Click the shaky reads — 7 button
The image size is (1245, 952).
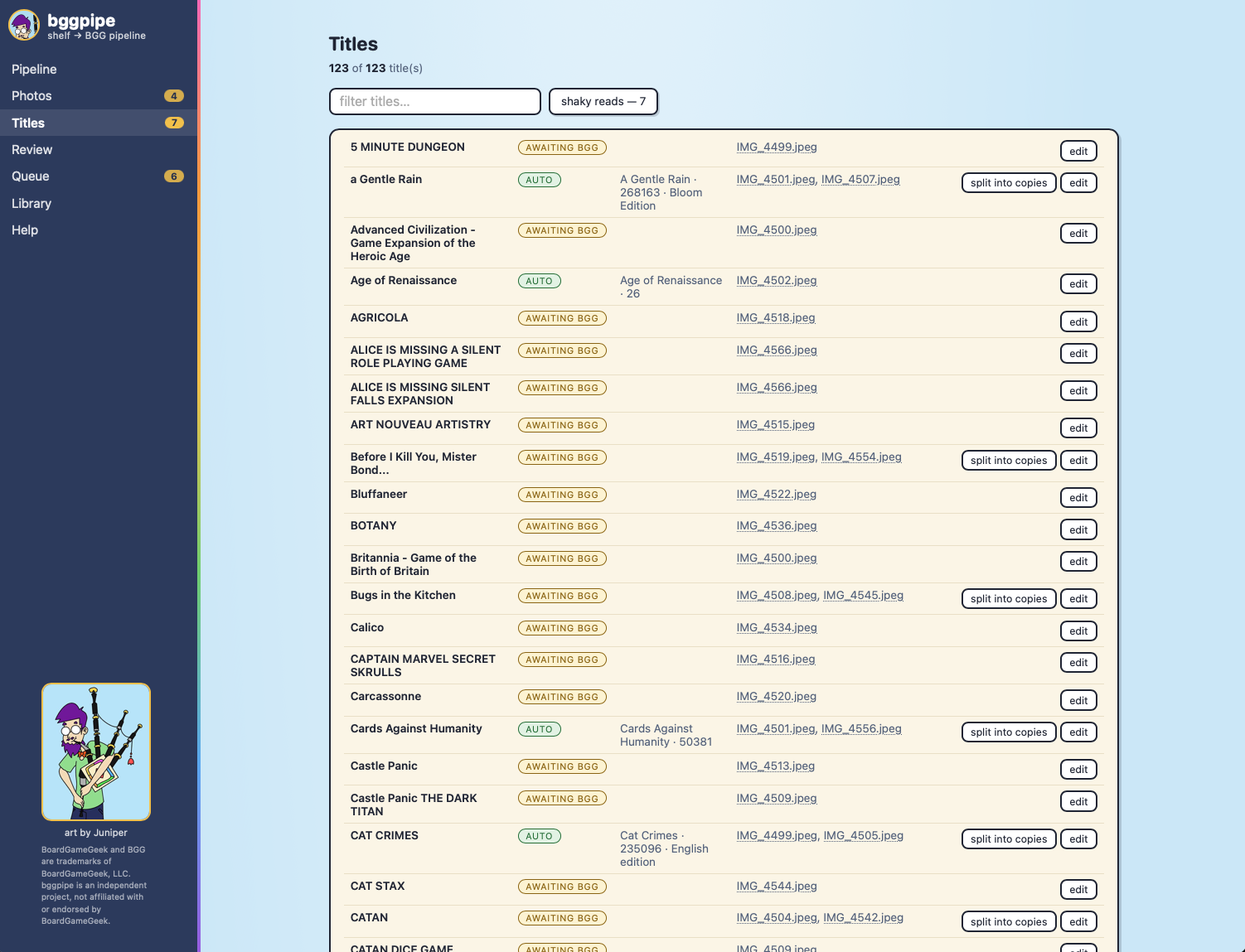point(603,101)
